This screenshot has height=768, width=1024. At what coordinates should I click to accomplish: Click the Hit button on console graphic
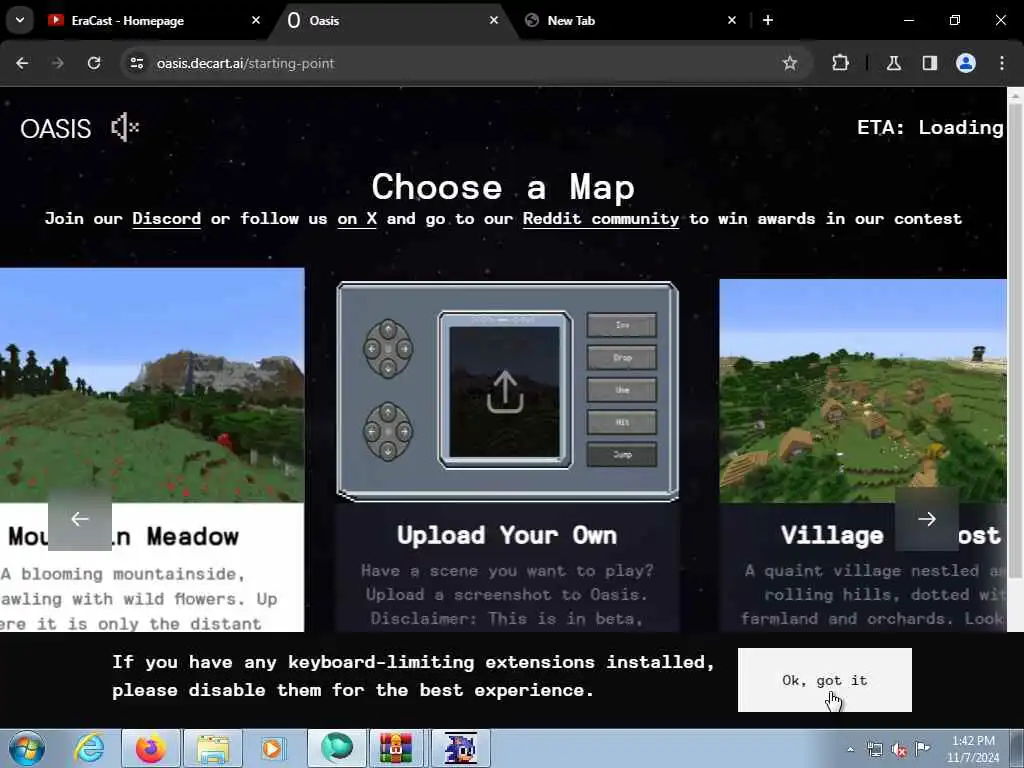coord(622,423)
